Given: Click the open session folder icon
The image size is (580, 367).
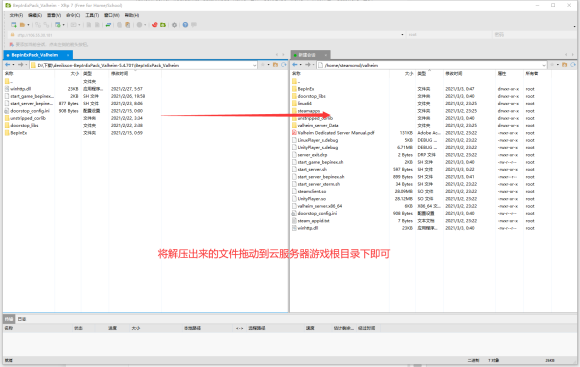Looking at the screenshot, I should click(x=23, y=25).
